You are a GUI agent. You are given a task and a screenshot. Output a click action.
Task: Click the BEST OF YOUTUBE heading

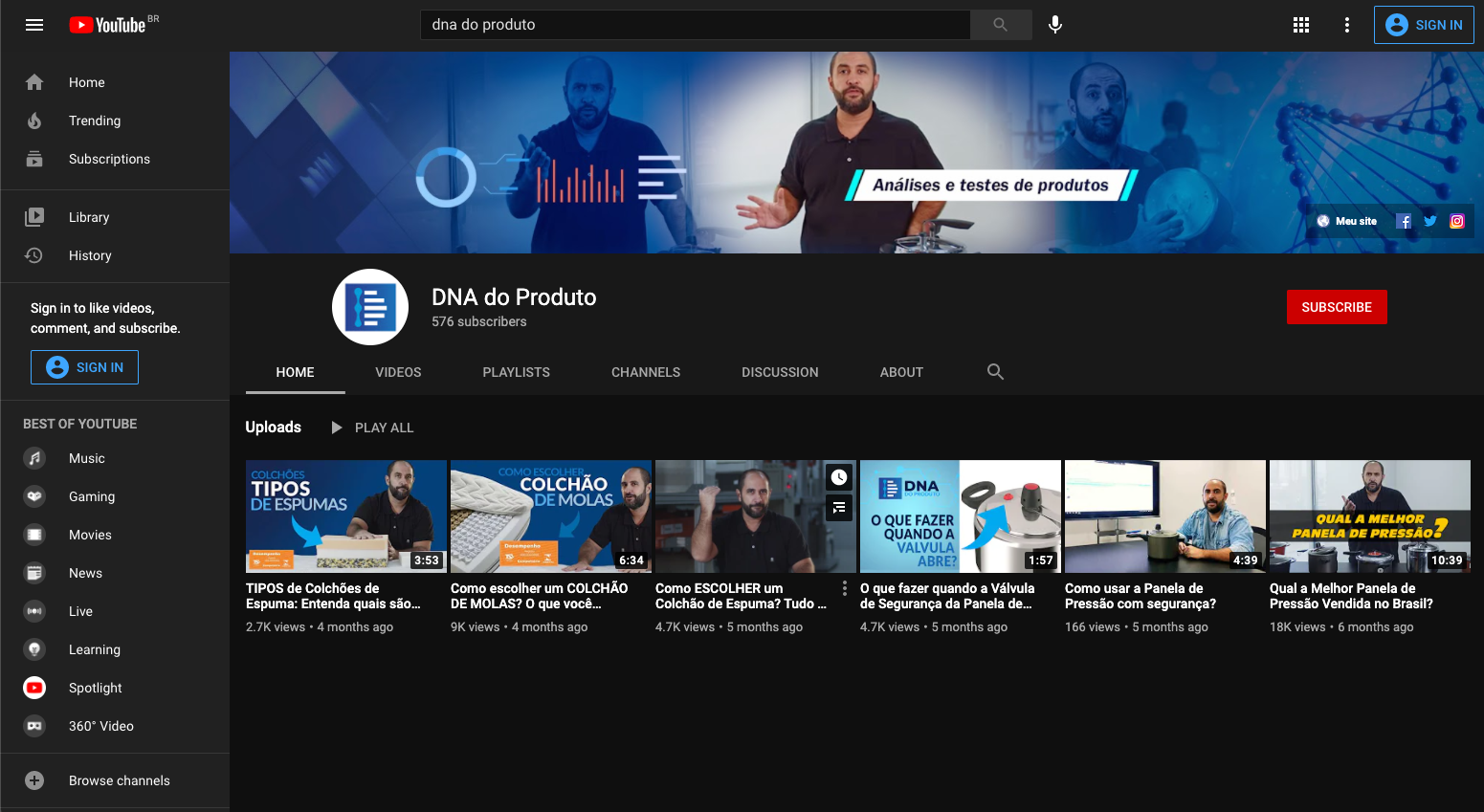(80, 424)
